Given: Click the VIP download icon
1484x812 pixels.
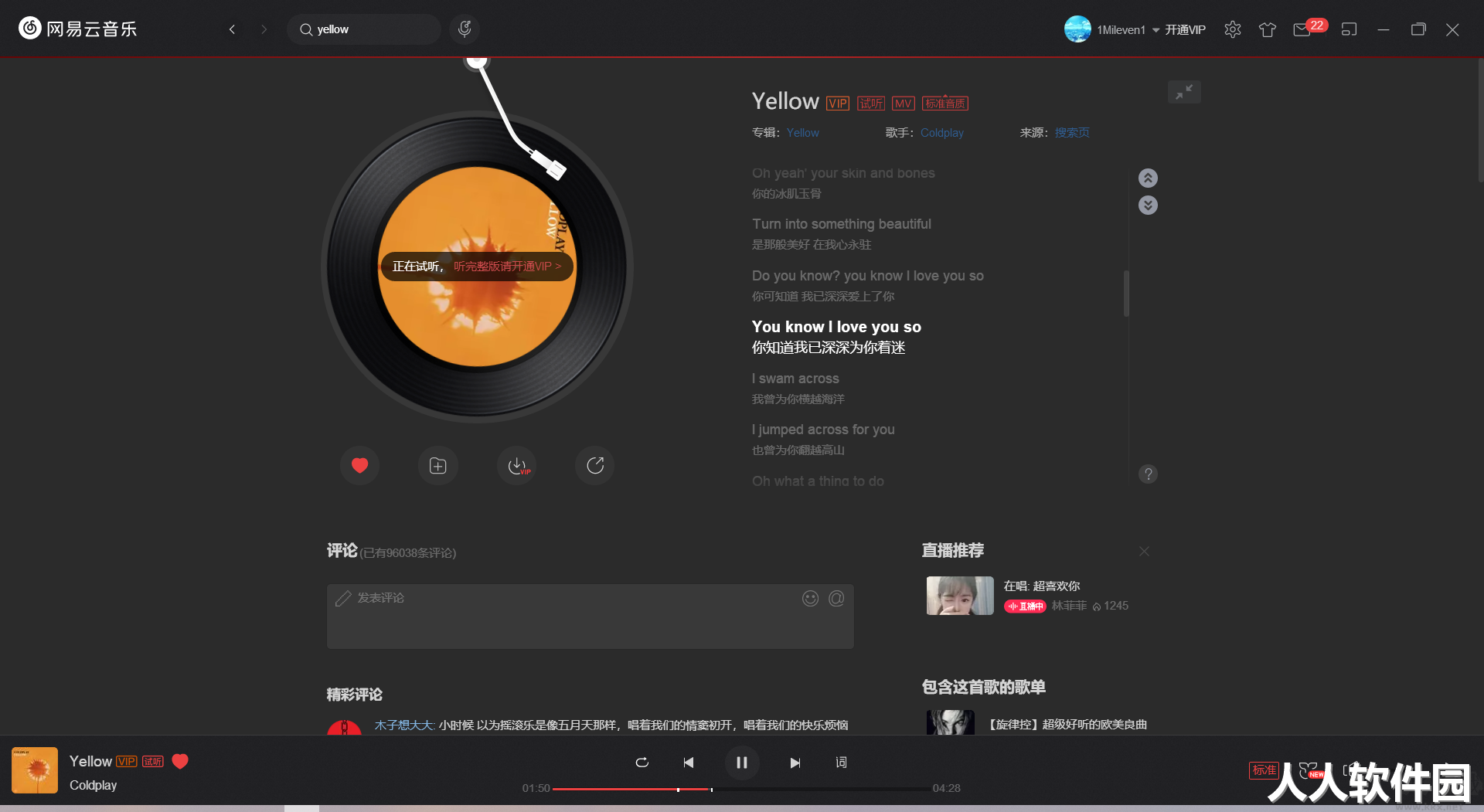Looking at the screenshot, I should click(x=517, y=465).
